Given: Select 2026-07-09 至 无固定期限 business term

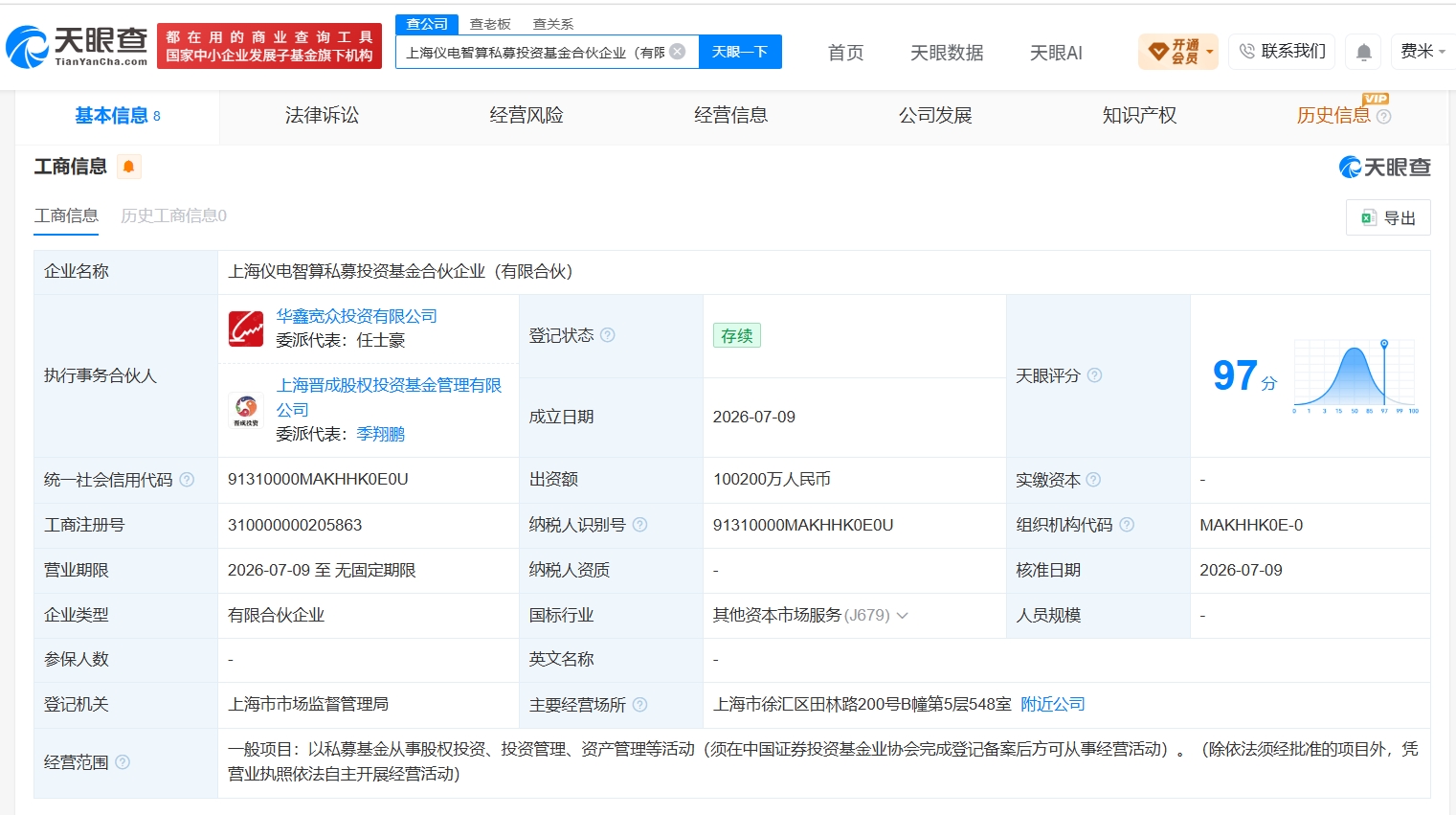Looking at the screenshot, I should (322, 571).
